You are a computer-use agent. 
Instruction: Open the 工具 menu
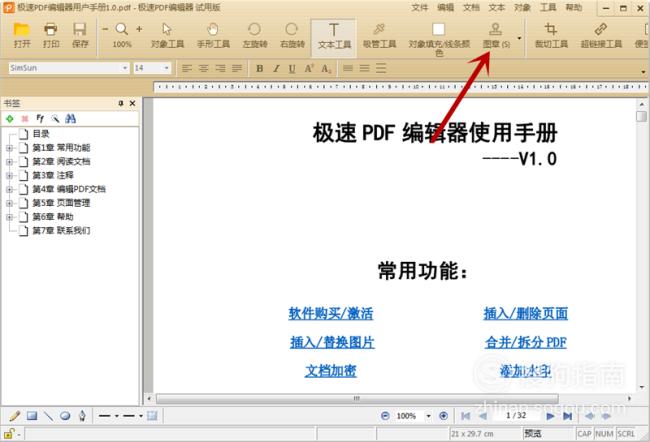pos(548,7)
